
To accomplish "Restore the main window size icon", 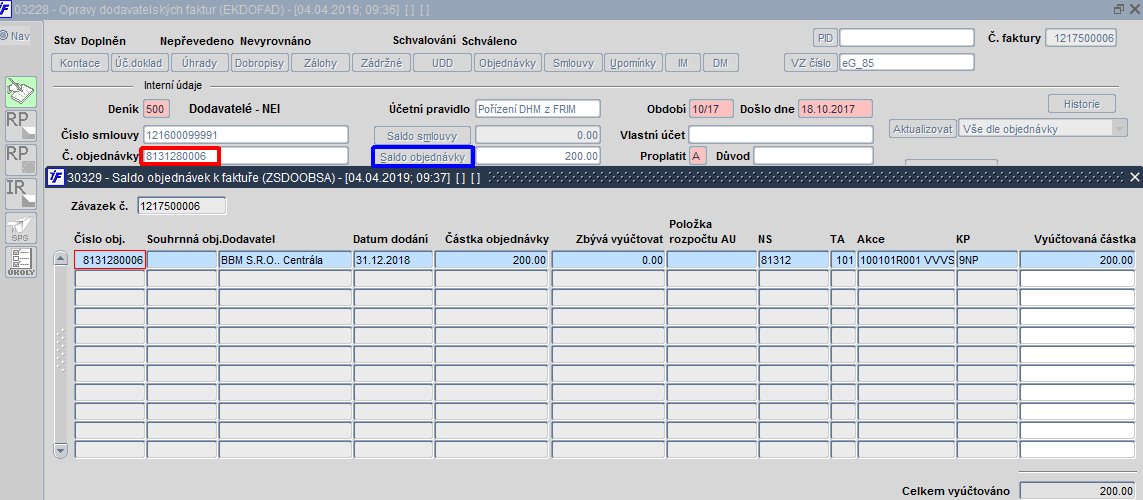I will pos(1120,9).
